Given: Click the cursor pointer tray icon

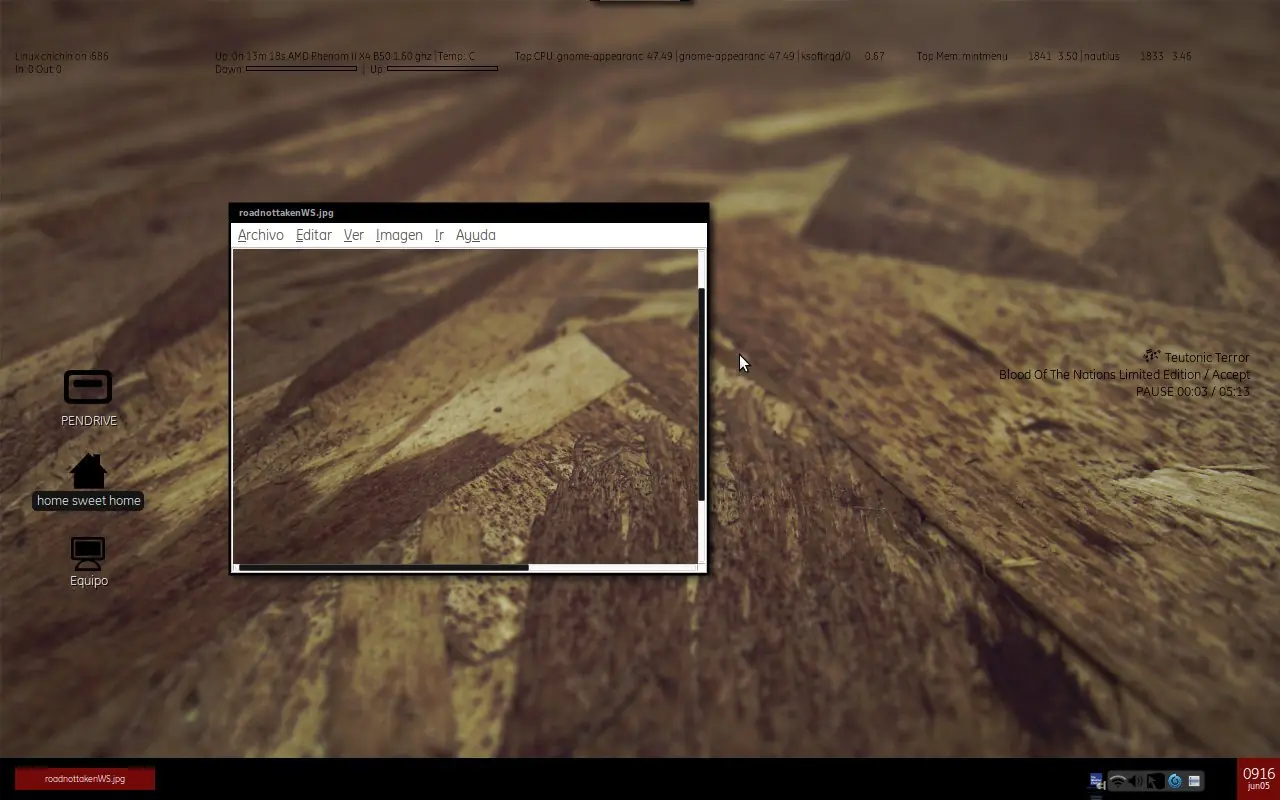Looking at the screenshot, I should tap(1155, 781).
